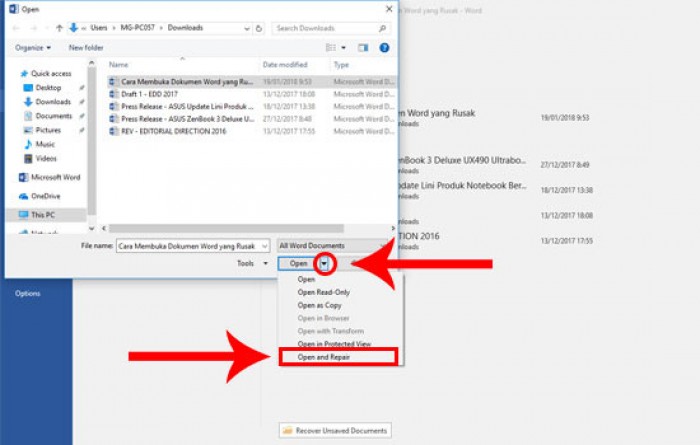
Task: Click Word icon of Draft 1 - EDD 2017
Action: coord(114,94)
